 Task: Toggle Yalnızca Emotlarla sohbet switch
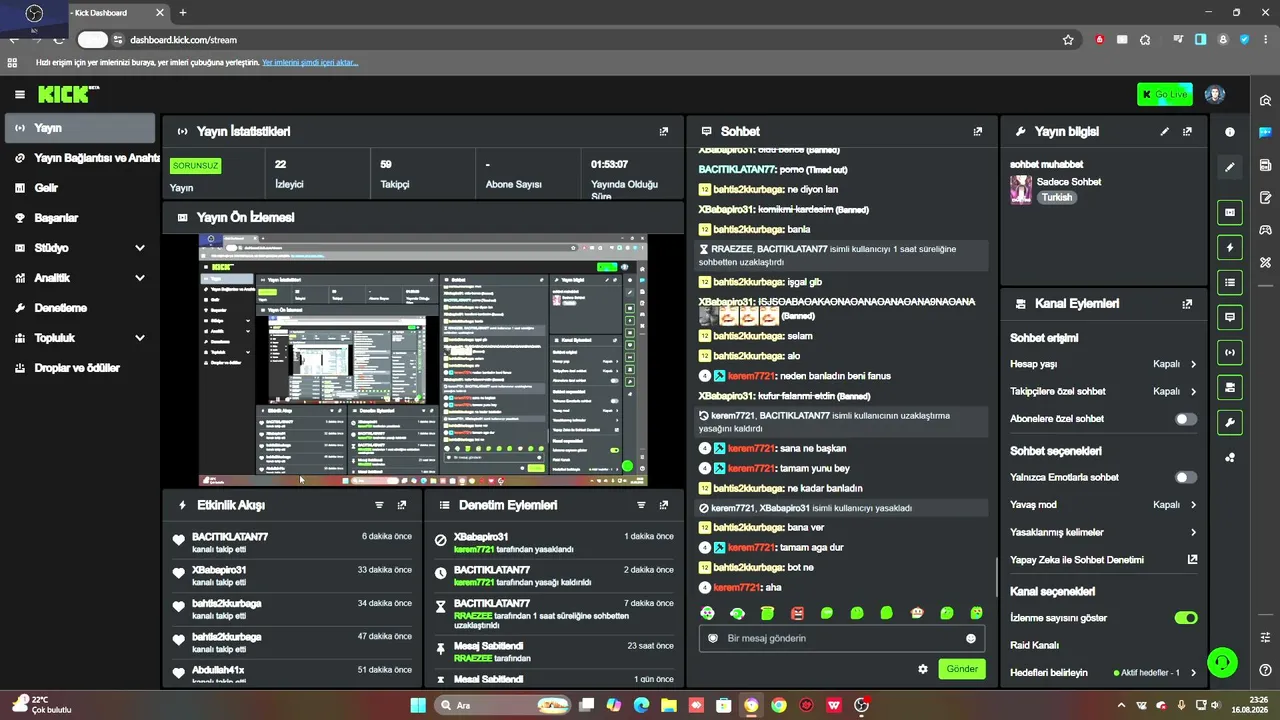1185,478
